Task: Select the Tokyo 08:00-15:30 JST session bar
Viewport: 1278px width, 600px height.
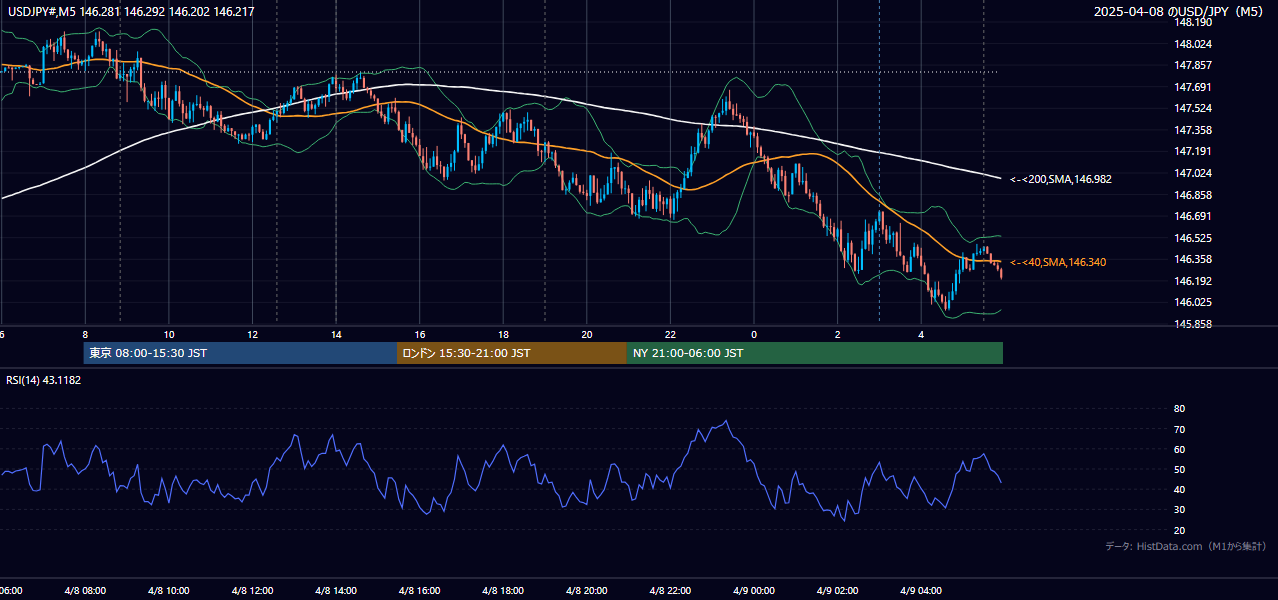Action: tap(240, 353)
